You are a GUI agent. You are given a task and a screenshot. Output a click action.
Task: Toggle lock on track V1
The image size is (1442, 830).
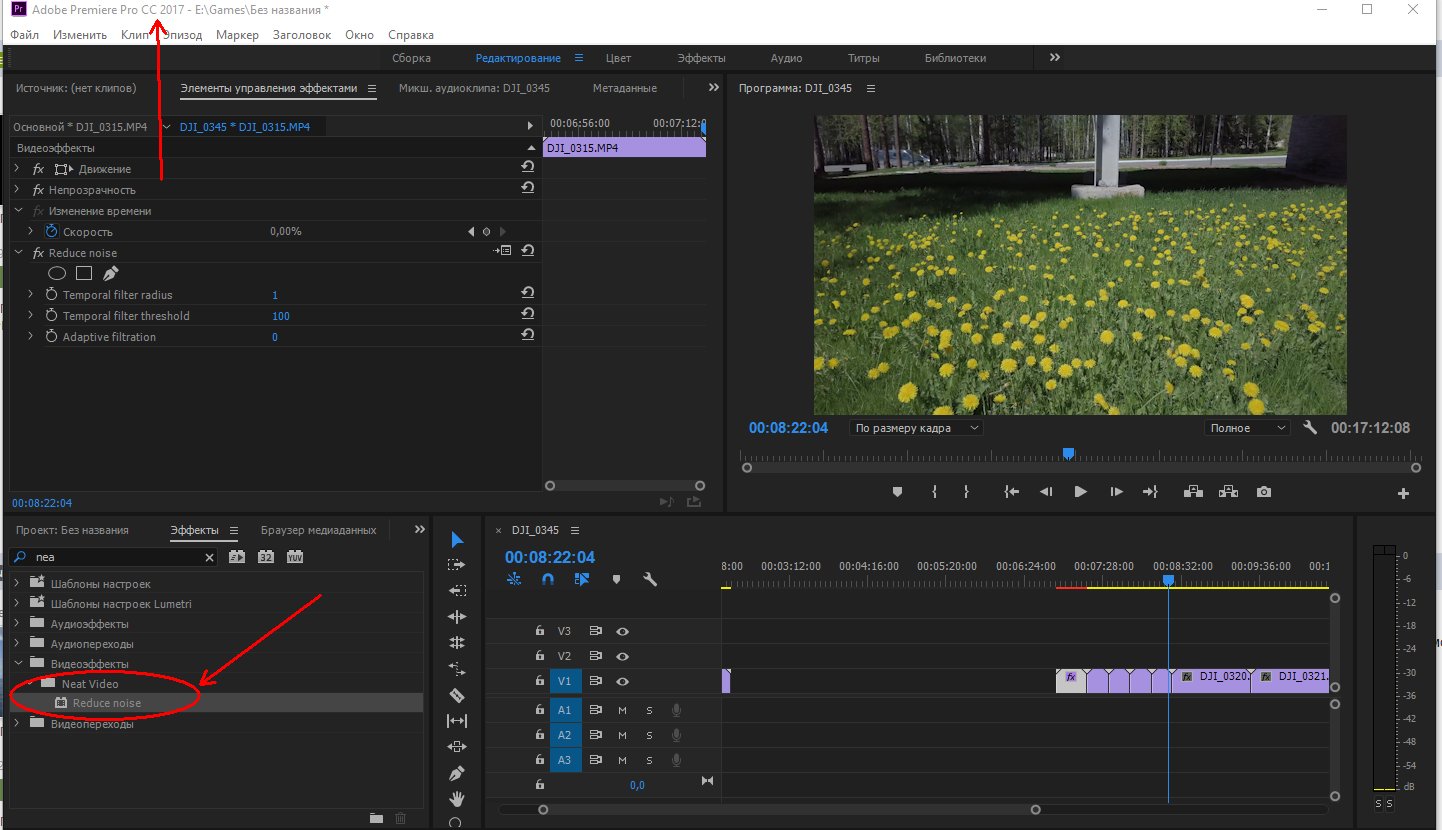click(x=539, y=682)
